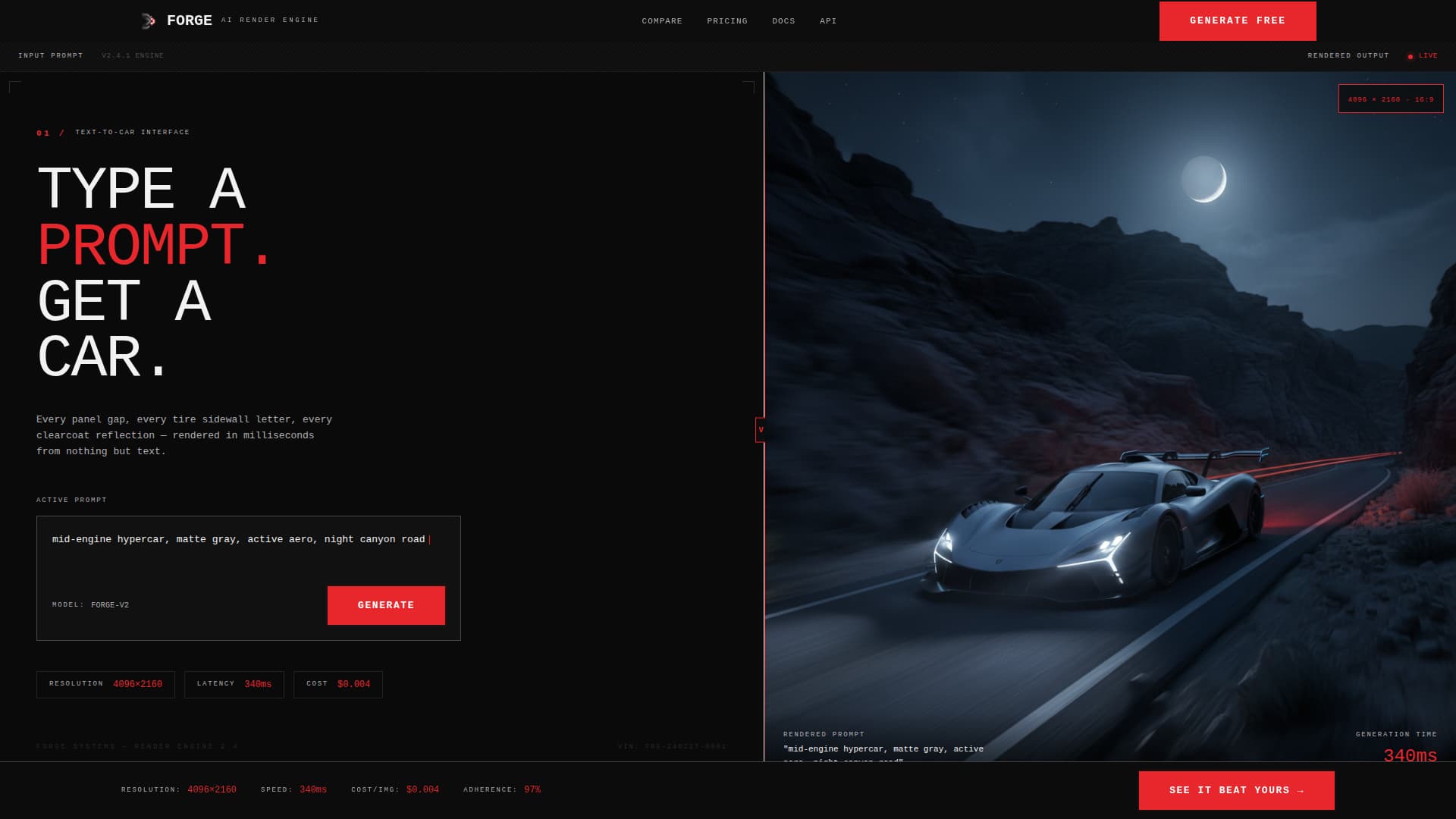Click the 340ms generation time readout
The width and height of the screenshot is (1456, 819).
point(1410,755)
